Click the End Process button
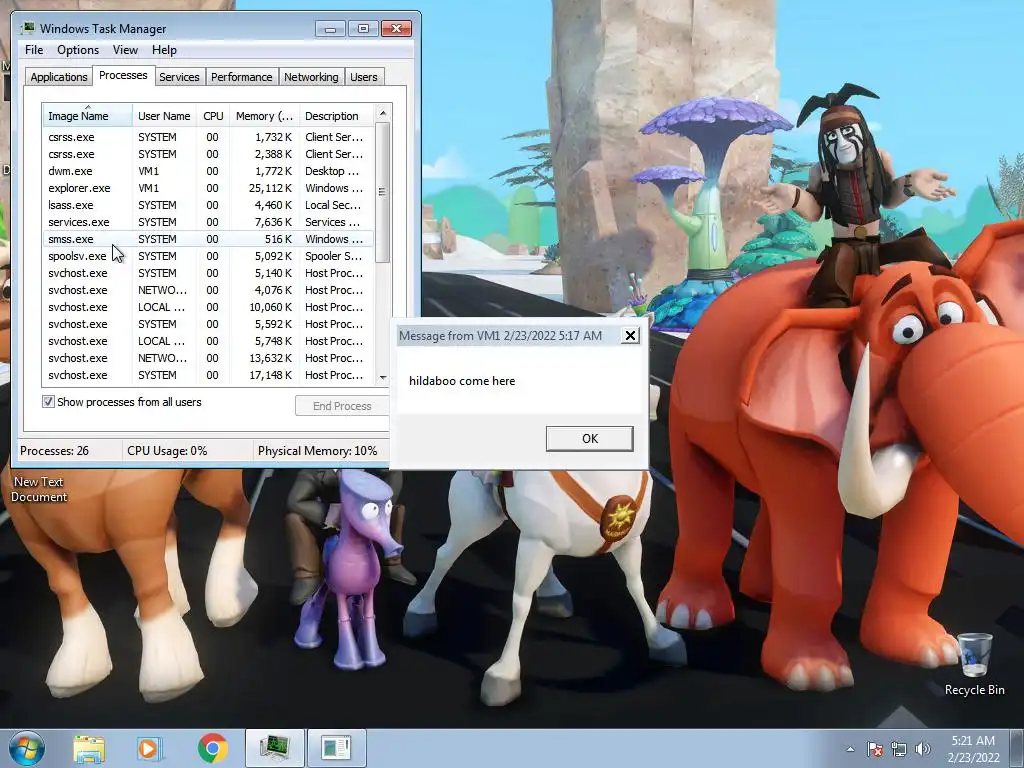 tap(342, 406)
